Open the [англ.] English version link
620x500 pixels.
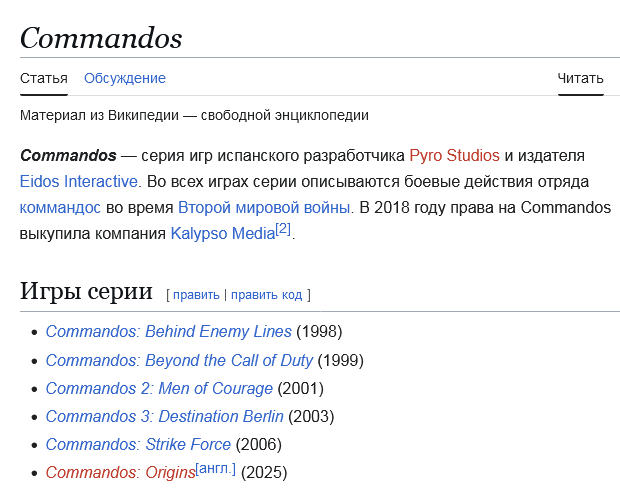216,468
